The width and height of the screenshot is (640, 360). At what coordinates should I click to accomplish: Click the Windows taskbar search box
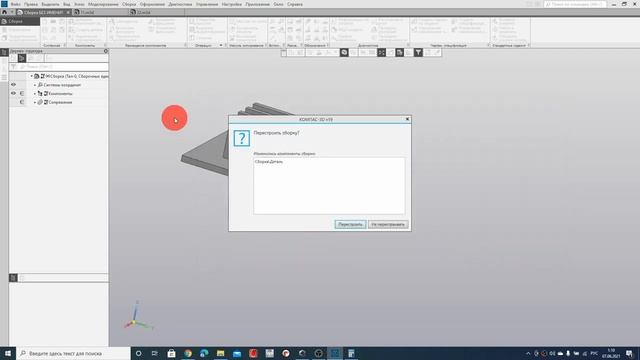73,353
